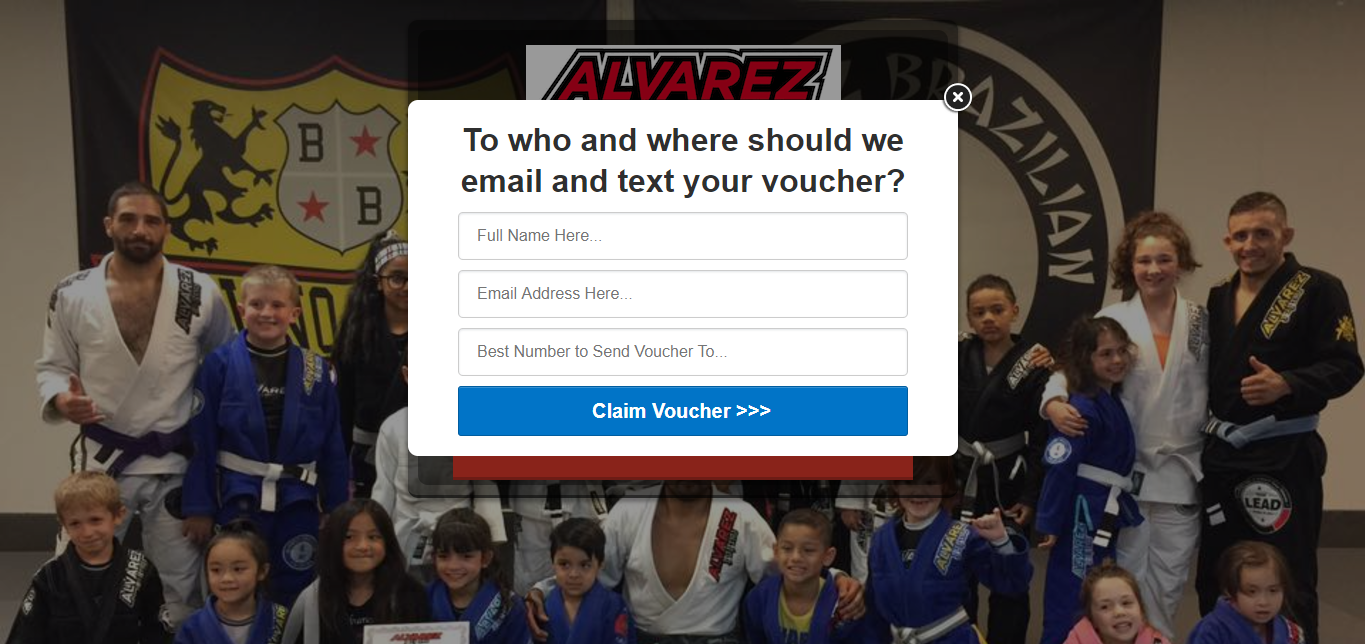Click the Alvarez logo above the popup
The height and width of the screenshot is (644, 1365).
[683, 73]
